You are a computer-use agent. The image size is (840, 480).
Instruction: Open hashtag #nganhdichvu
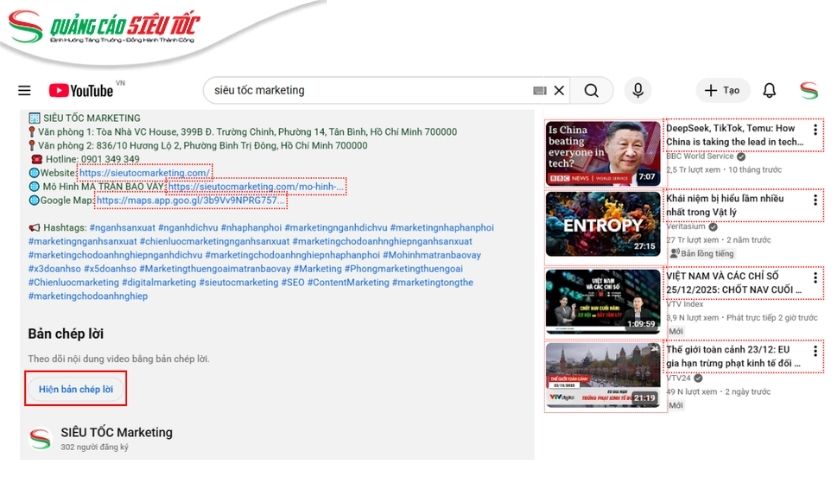tap(188, 228)
